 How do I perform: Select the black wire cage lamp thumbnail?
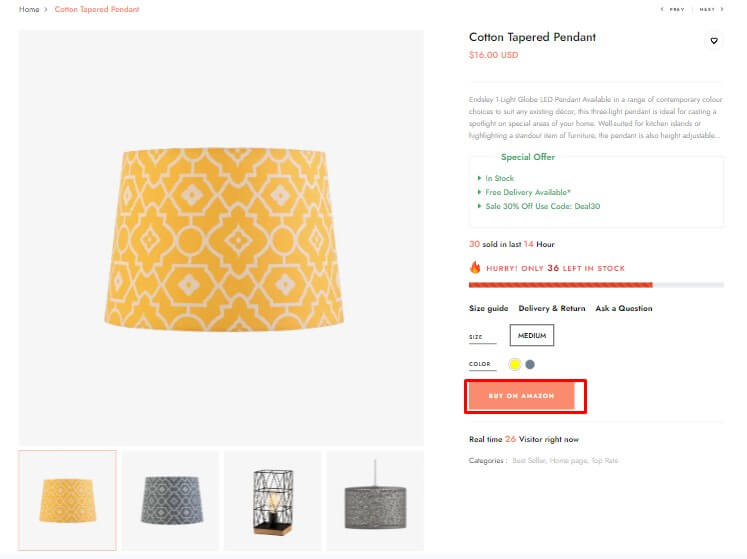point(273,500)
